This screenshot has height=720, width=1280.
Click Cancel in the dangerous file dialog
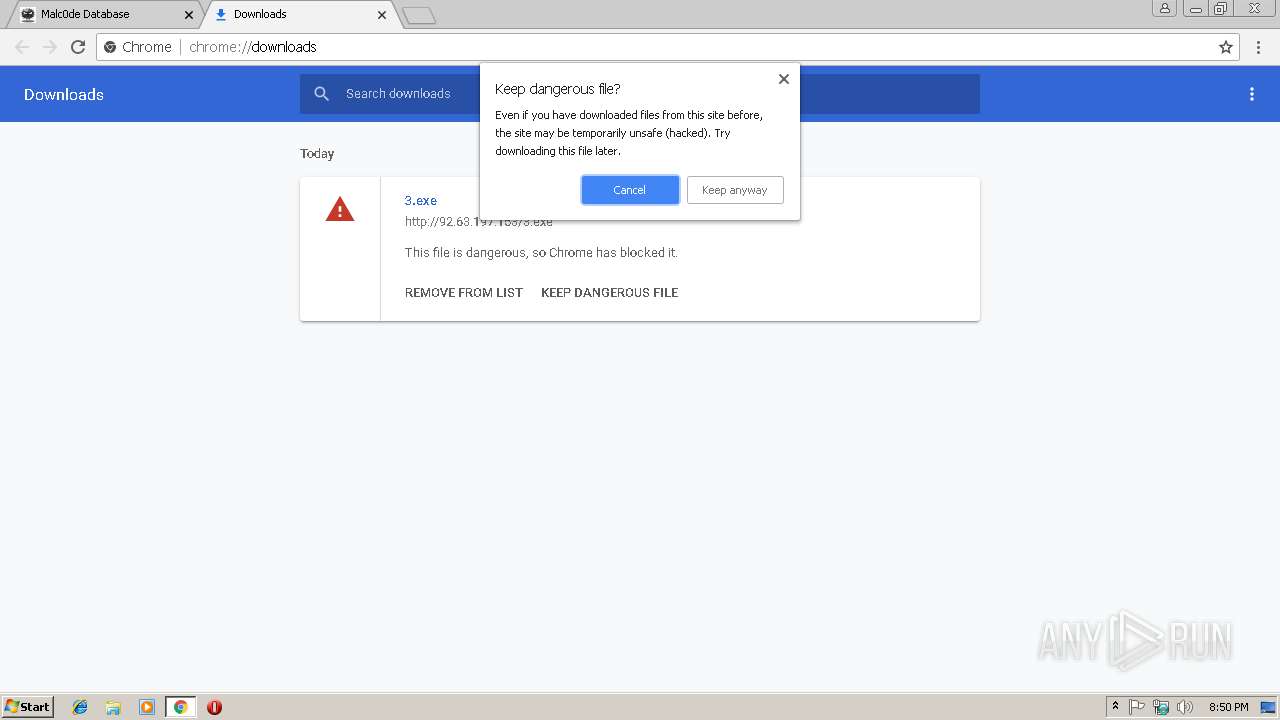tap(630, 190)
